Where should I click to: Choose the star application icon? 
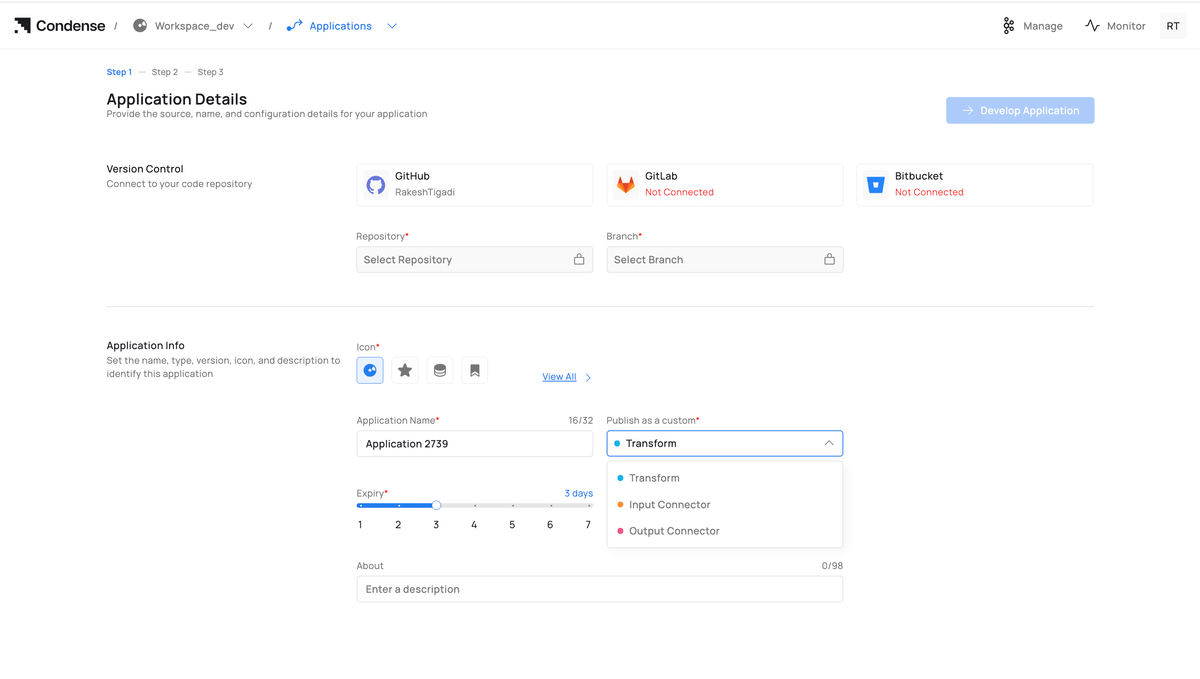[405, 371]
